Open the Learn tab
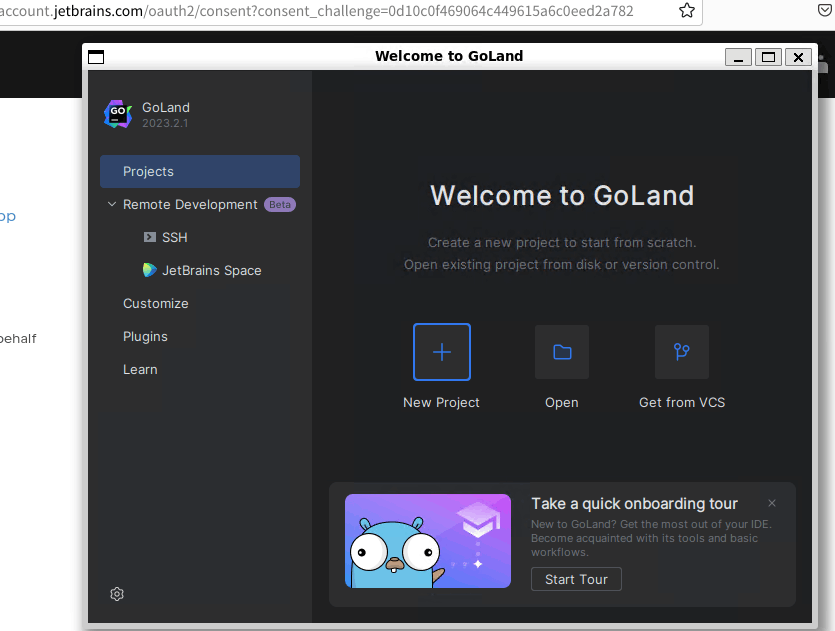The height and width of the screenshot is (631, 835). click(140, 370)
